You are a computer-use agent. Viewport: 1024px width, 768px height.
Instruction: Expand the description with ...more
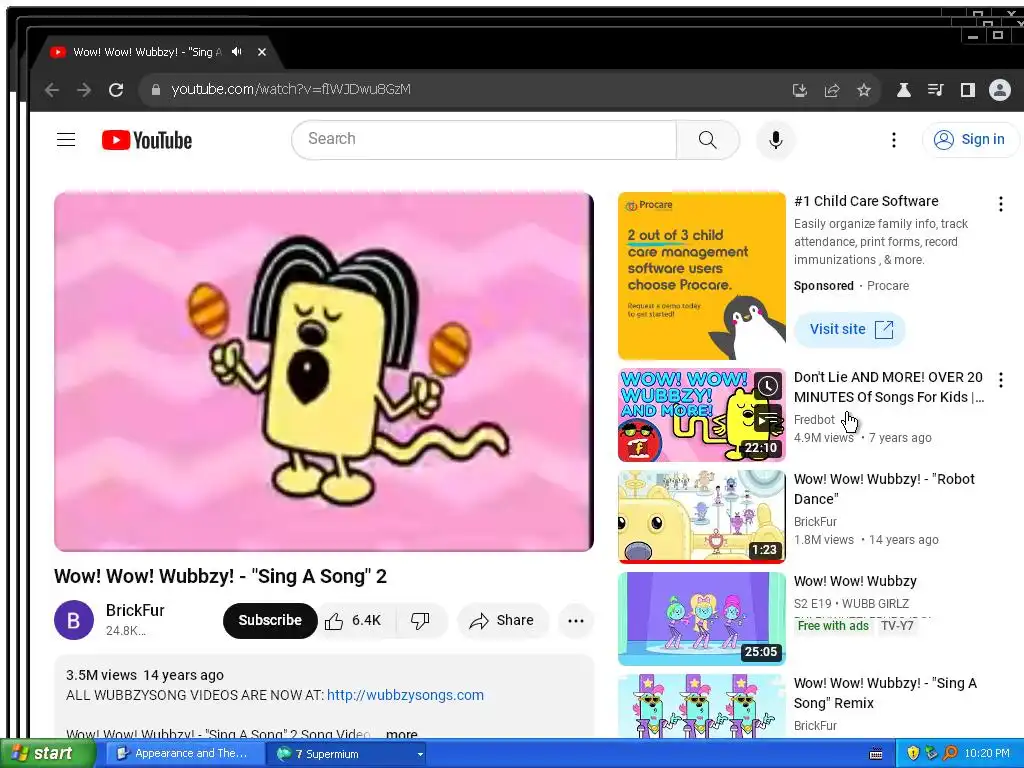click(401, 735)
